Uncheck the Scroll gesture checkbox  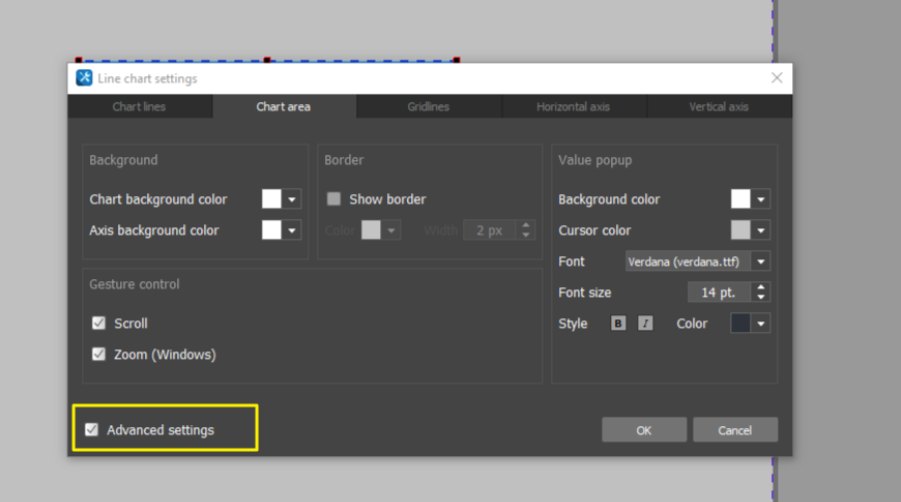99,323
